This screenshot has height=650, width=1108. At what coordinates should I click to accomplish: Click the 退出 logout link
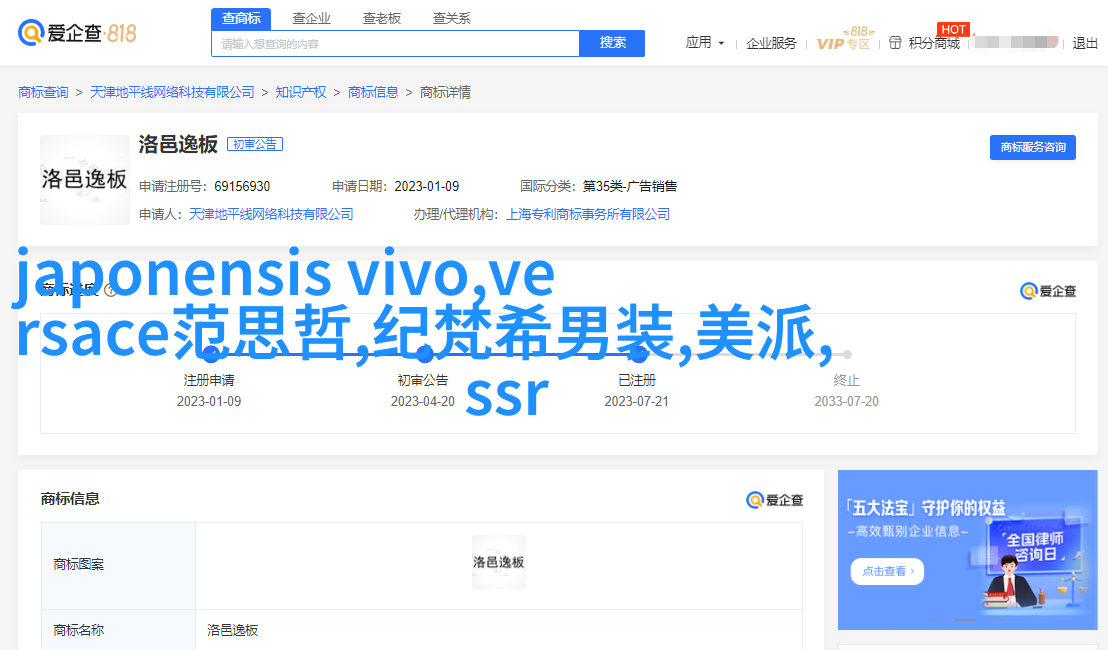[x=1085, y=43]
